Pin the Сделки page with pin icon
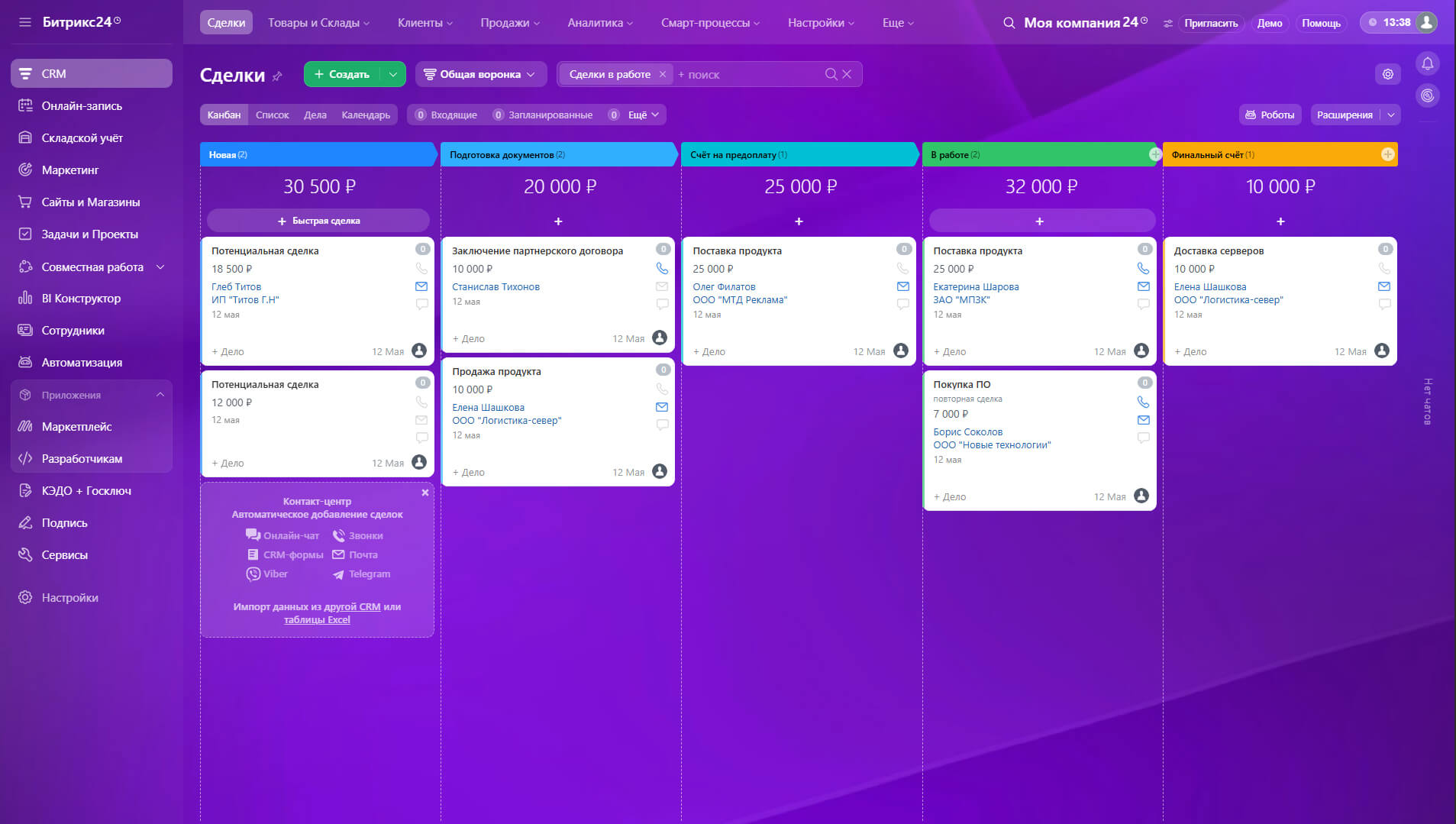Viewport: 1456px width, 824px height. click(278, 76)
